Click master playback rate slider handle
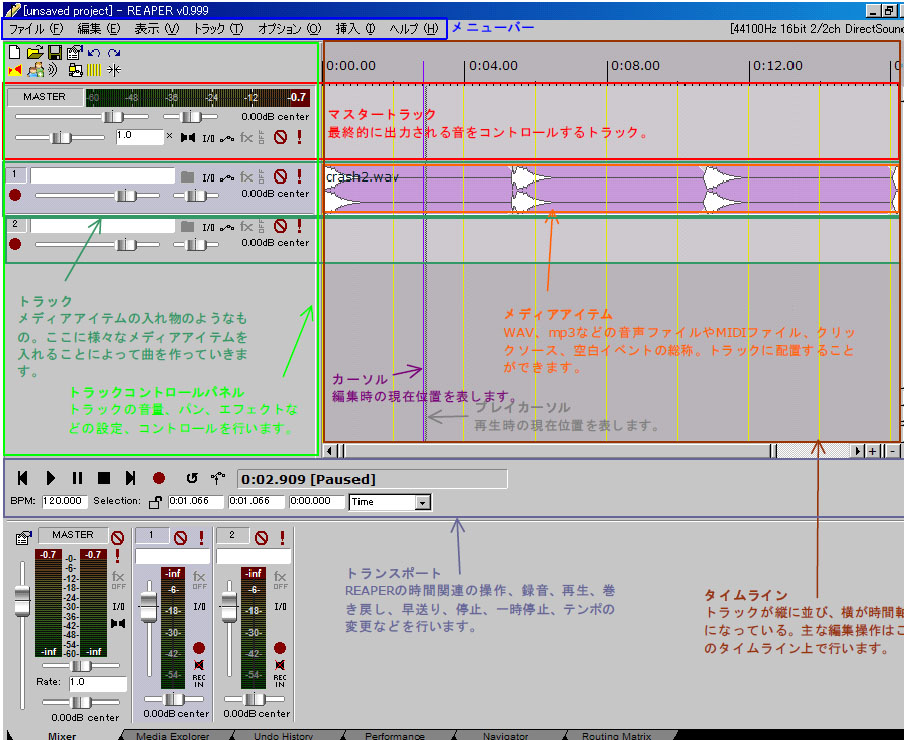The height and width of the screenshot is (740, 904). click(x=61, y=138)
